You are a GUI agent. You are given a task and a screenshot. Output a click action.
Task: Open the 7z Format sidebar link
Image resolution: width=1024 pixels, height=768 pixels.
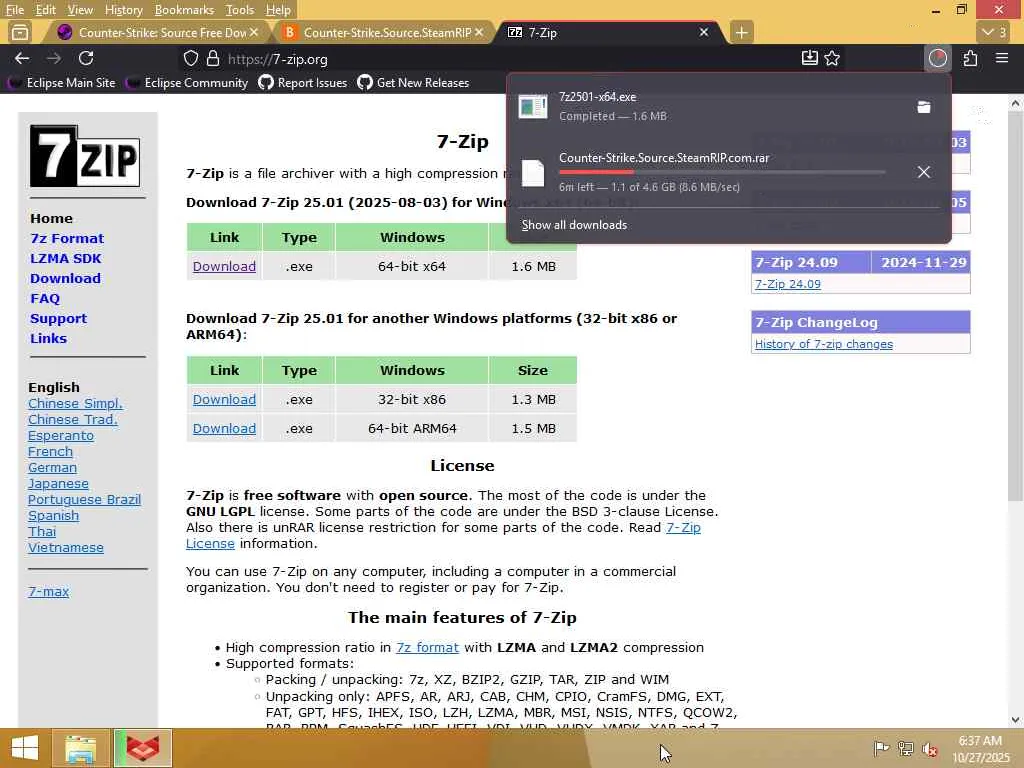click(67, 238)
